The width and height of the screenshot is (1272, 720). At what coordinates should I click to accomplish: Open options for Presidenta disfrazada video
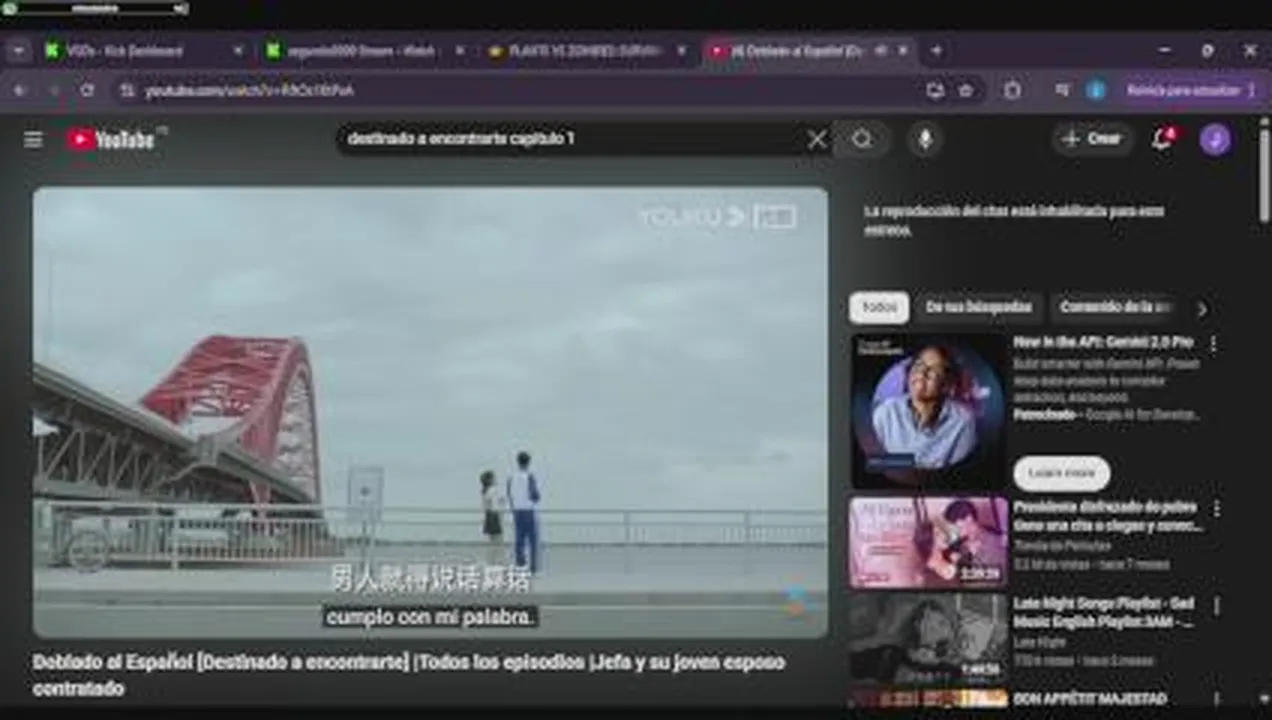(1216, 509)
